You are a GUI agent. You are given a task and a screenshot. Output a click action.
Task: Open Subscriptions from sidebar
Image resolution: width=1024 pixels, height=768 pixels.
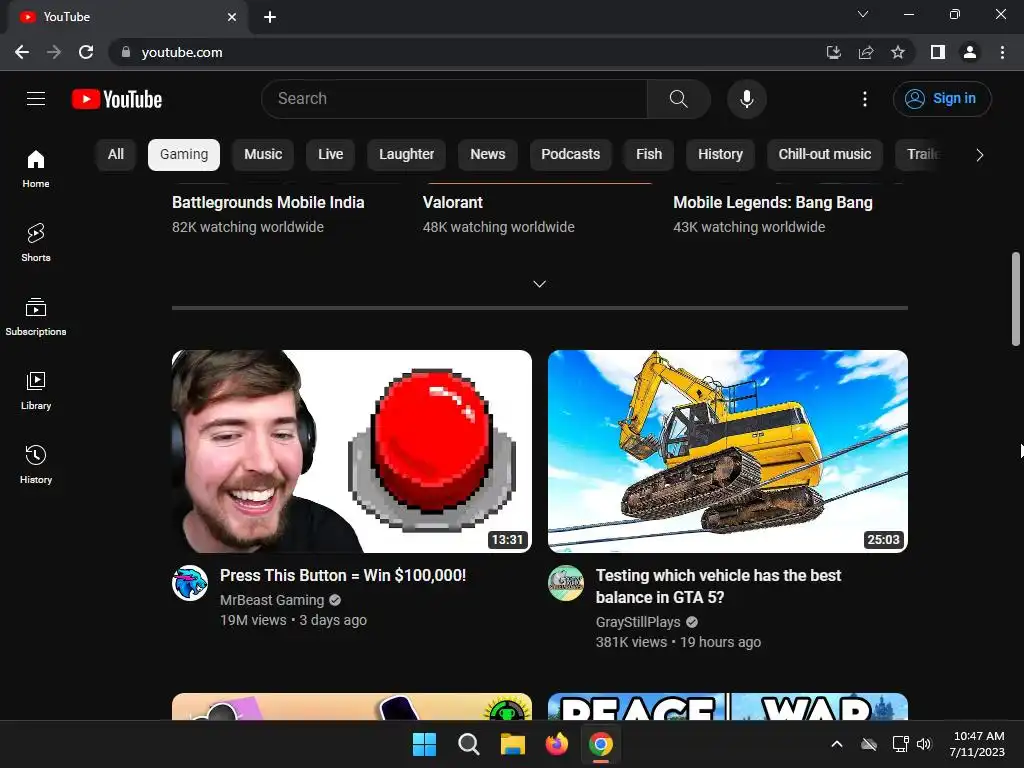coord(36,316)
